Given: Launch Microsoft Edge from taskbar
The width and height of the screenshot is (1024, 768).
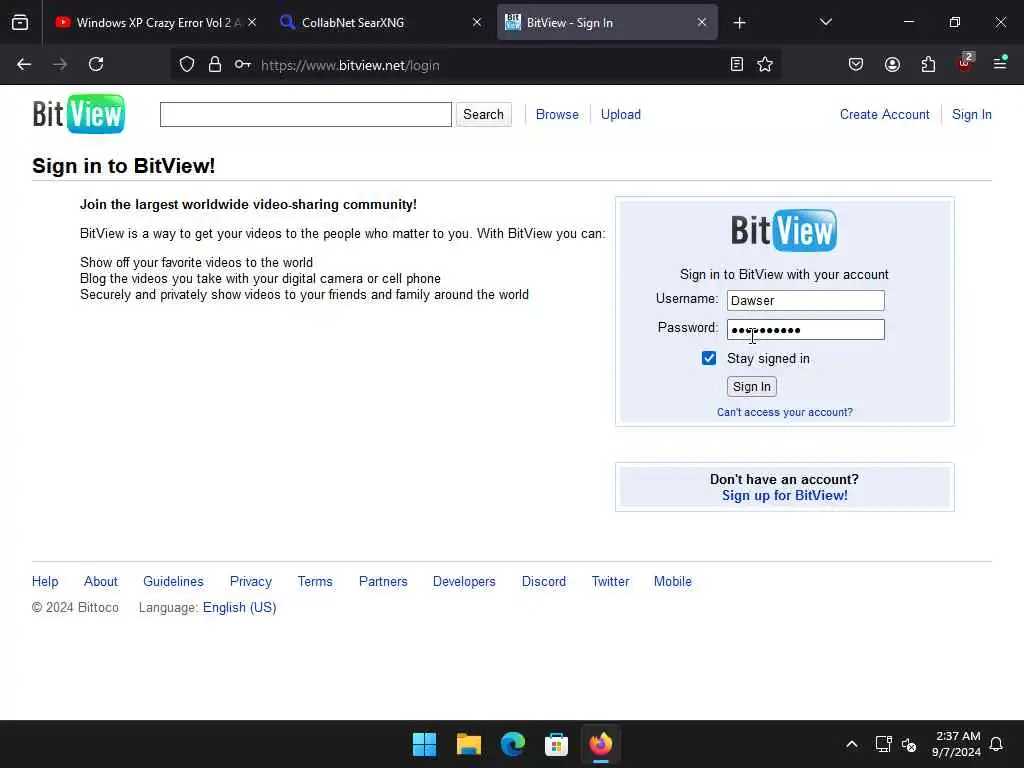Looking at the screenshot, I should click(x=513, y=744).
